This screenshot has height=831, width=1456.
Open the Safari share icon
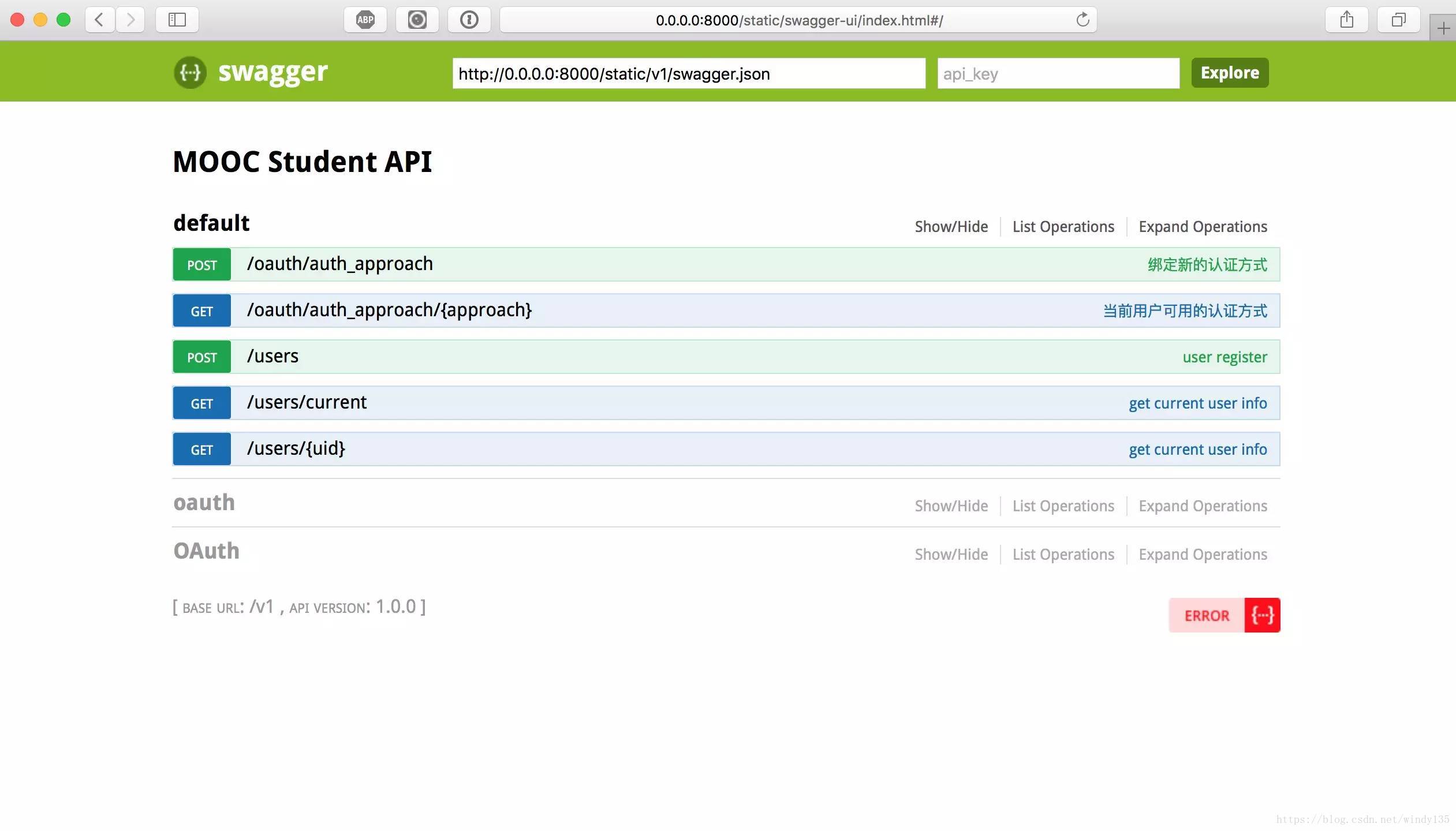click(x=1346, y=20)
